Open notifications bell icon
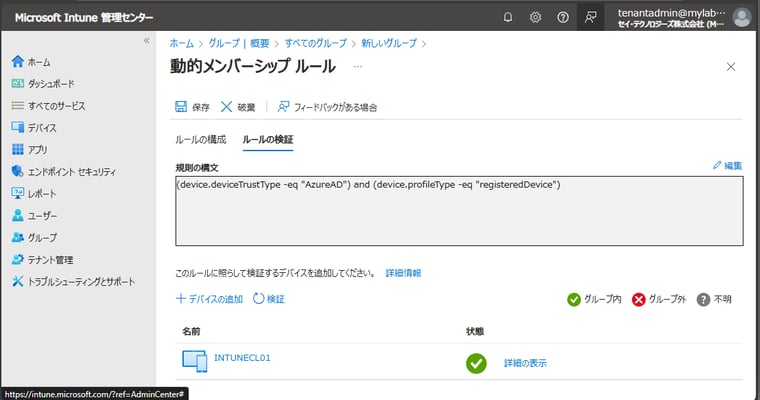 [507, 17]
